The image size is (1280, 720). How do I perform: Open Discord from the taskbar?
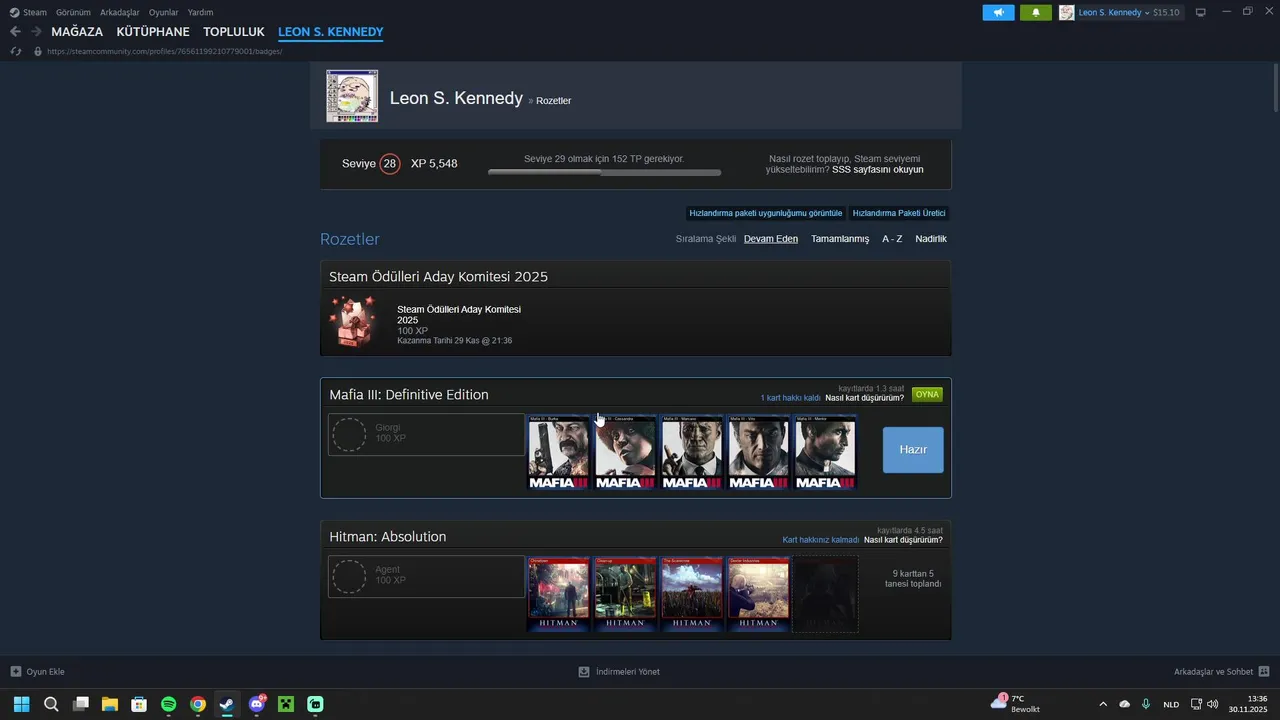[x=257, y=704]
